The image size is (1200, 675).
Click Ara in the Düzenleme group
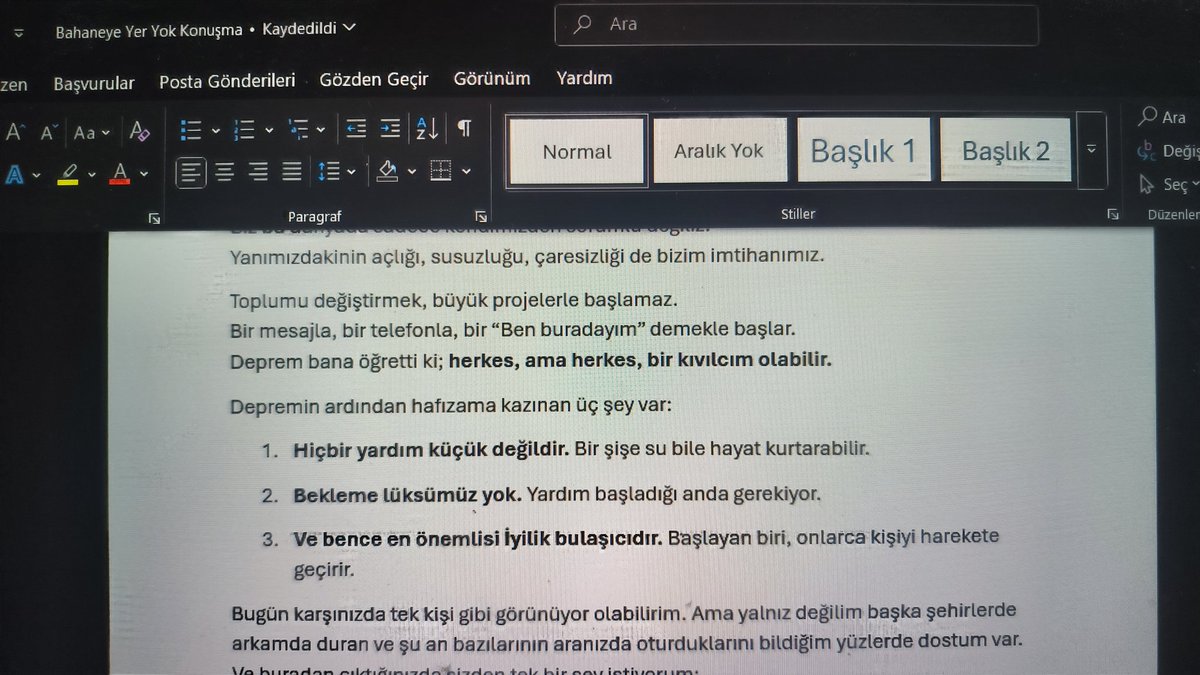point(1162,117)
